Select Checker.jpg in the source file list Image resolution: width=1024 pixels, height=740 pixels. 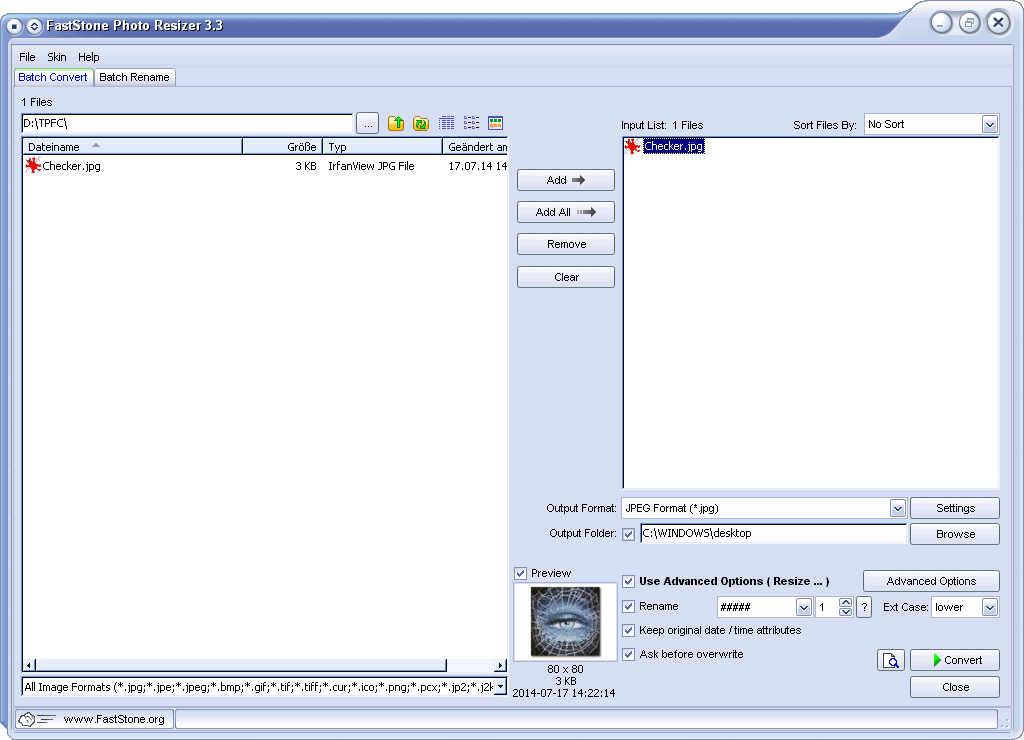(71, 166)
